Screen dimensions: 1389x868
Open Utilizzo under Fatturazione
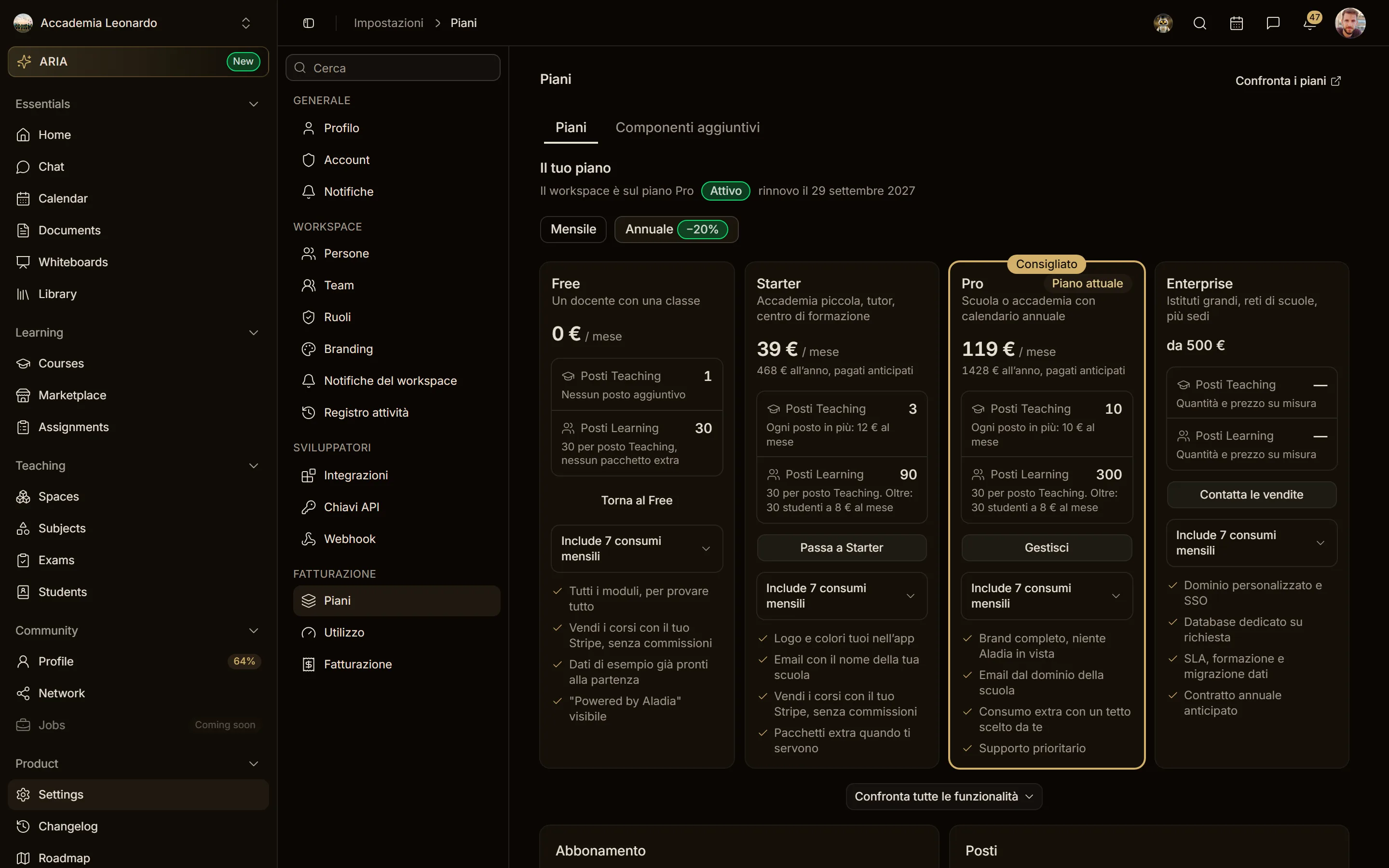[396, 632]
